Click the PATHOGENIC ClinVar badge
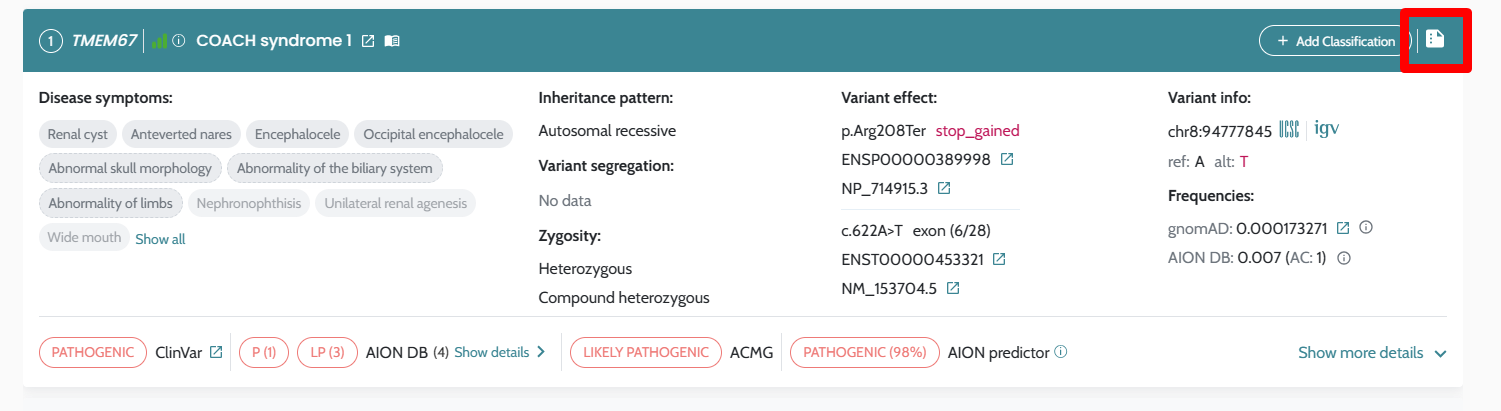The image size is (1501, 411). pos(92,352)
